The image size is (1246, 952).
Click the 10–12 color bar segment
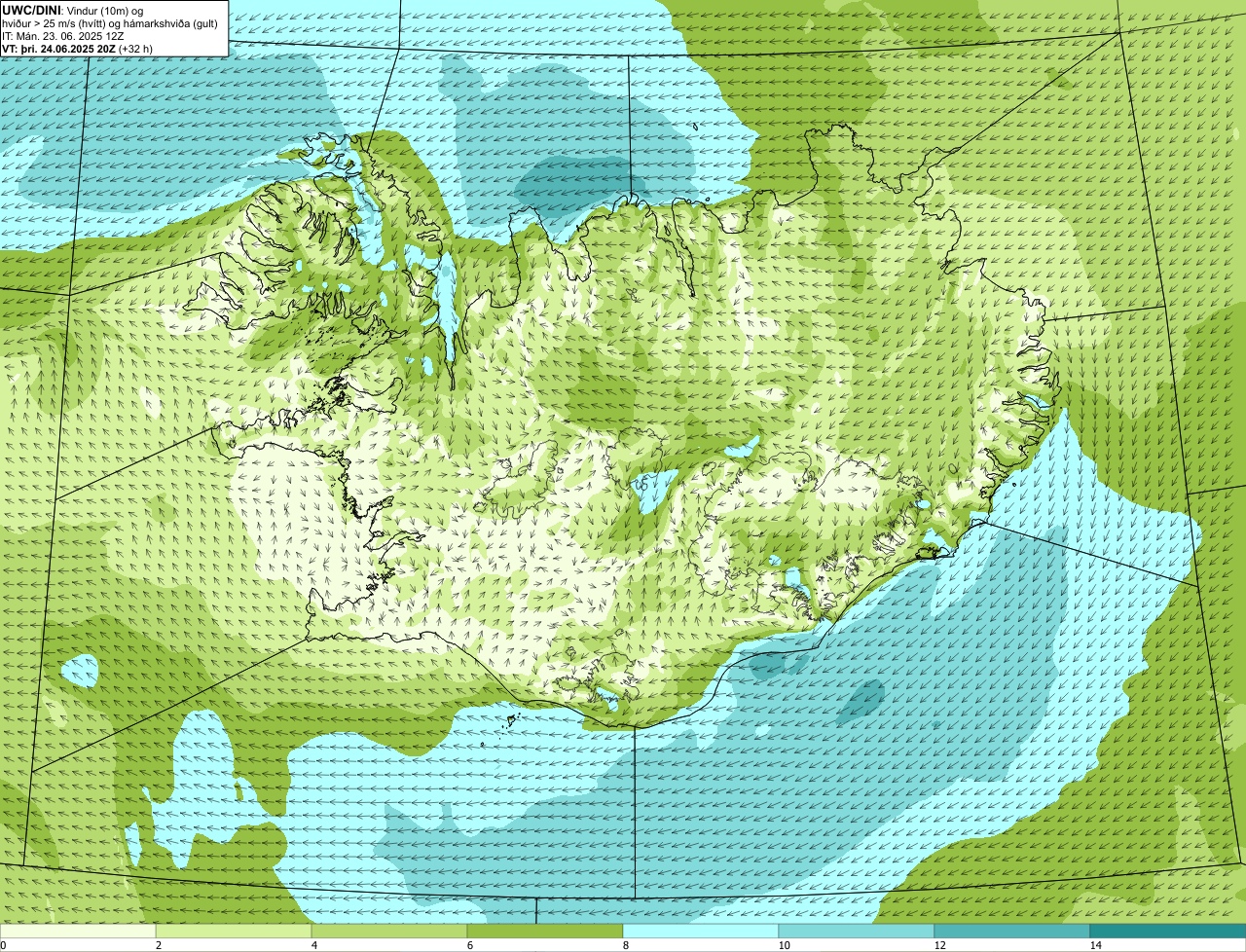point(857,931)
